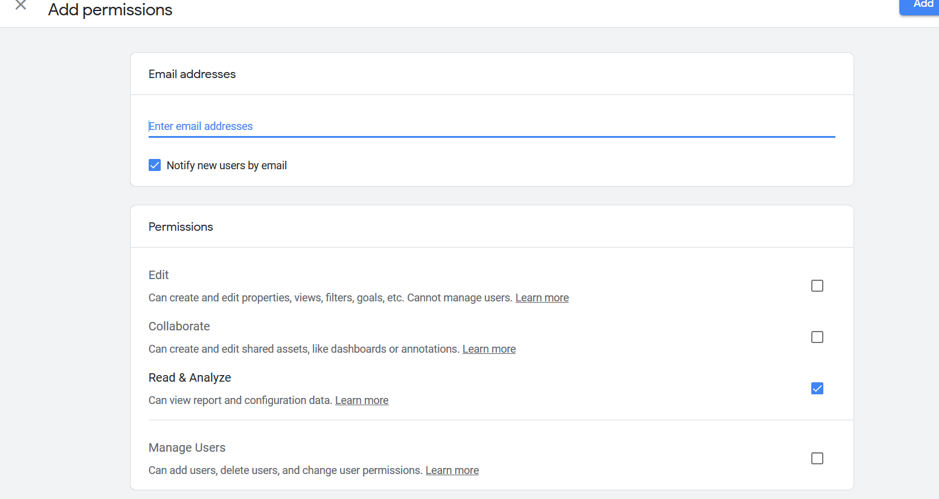939x499 pixels.
Task: Follow Learn more for Read & Analyze
Action: [x=362, y=400]
